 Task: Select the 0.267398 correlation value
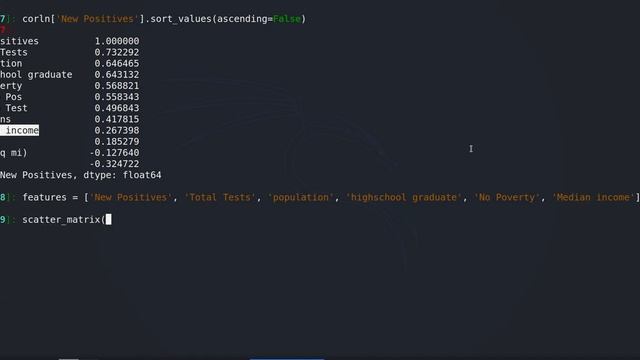click(117, 130)
